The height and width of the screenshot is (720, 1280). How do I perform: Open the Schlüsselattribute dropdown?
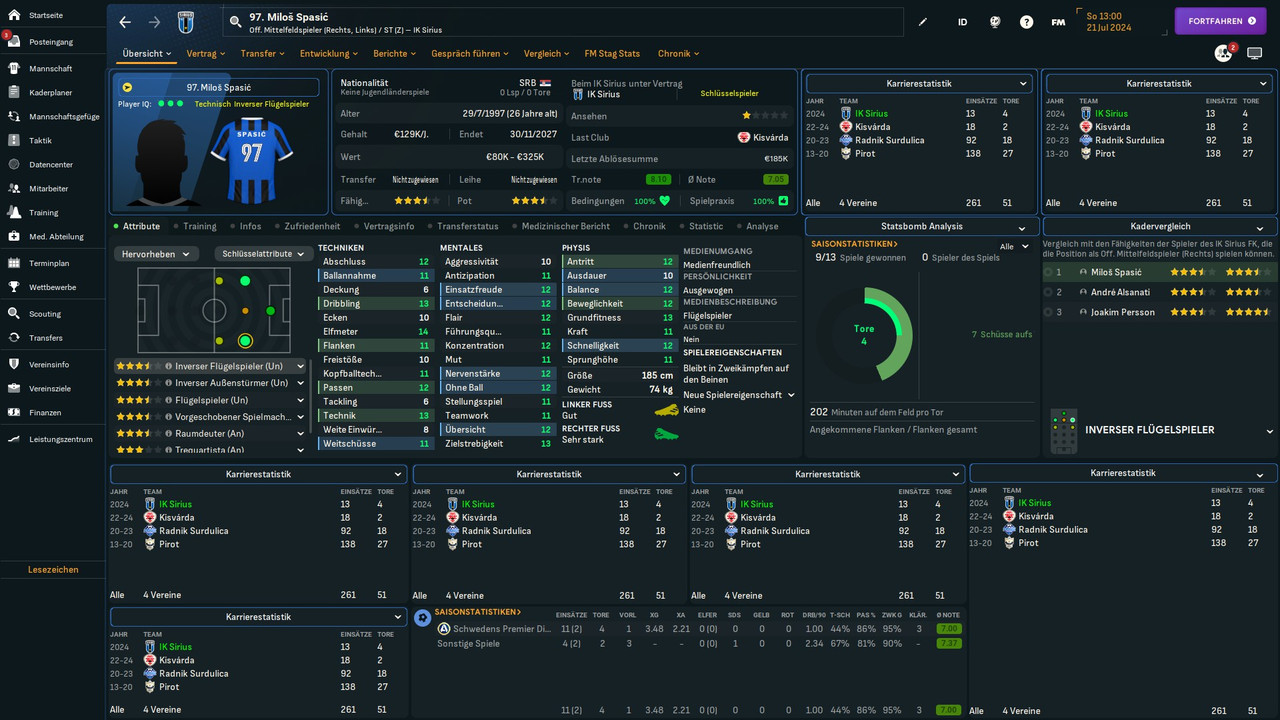(262, 254)
